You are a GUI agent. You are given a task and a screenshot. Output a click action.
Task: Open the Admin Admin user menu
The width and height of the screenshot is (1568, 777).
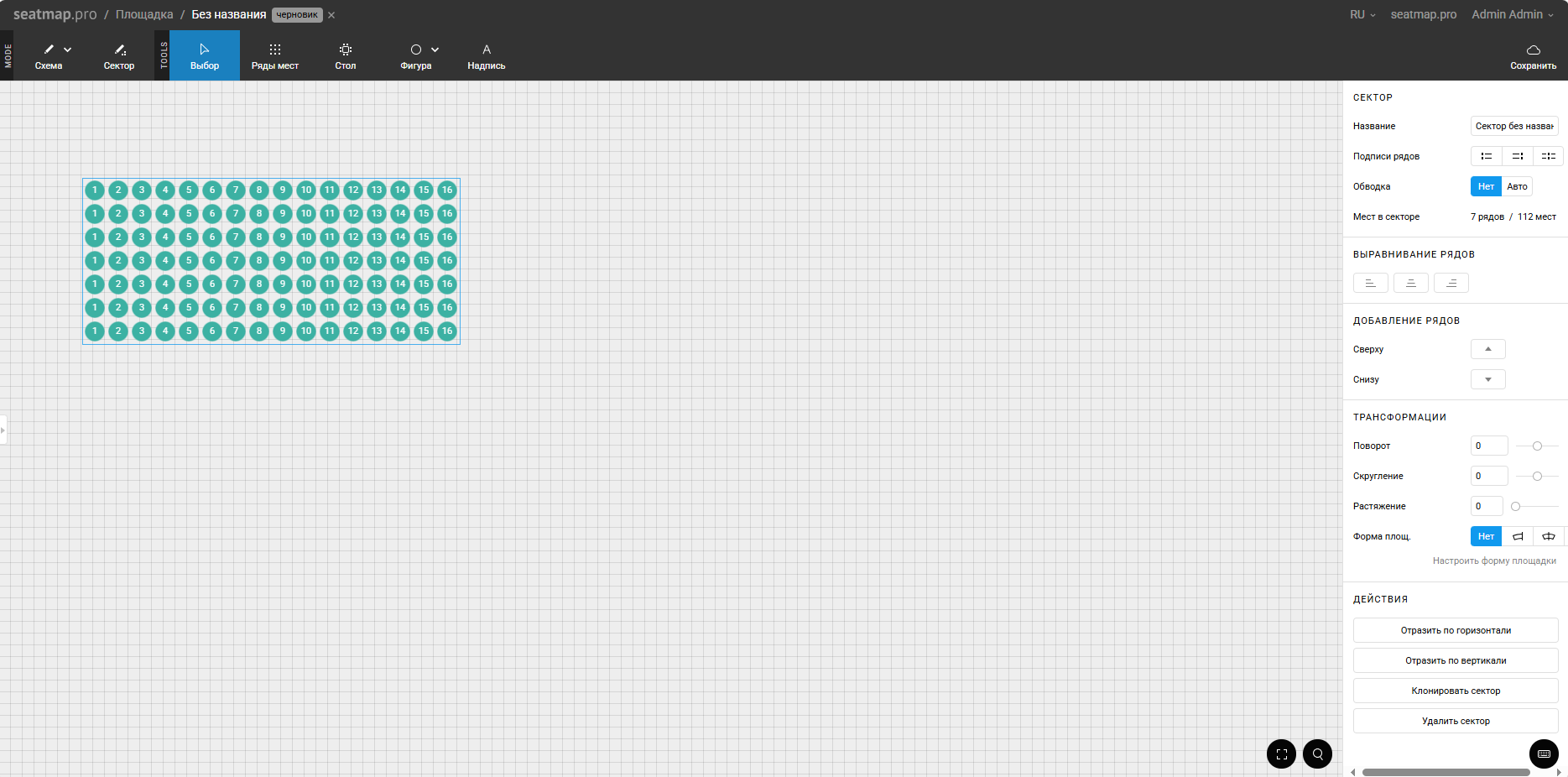1513,14
